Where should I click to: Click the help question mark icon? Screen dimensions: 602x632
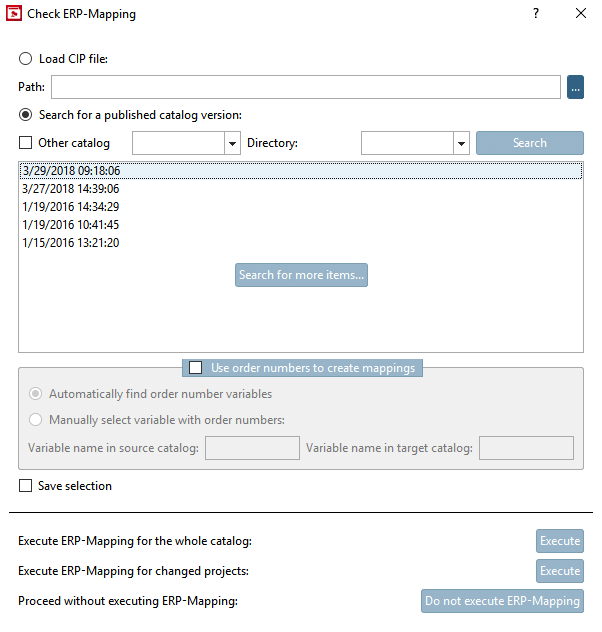coord(536,14)
